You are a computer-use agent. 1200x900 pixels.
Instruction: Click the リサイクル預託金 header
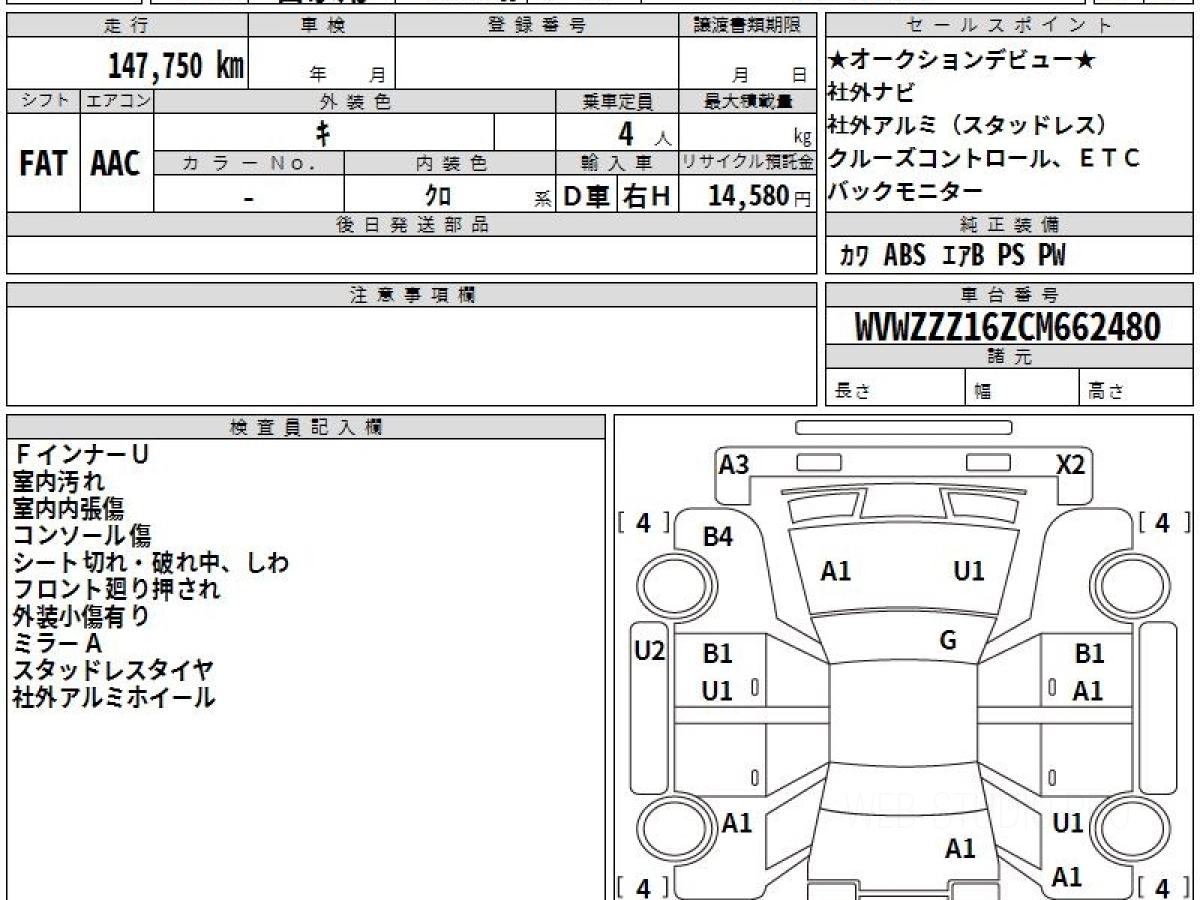[x=747, y=163]
